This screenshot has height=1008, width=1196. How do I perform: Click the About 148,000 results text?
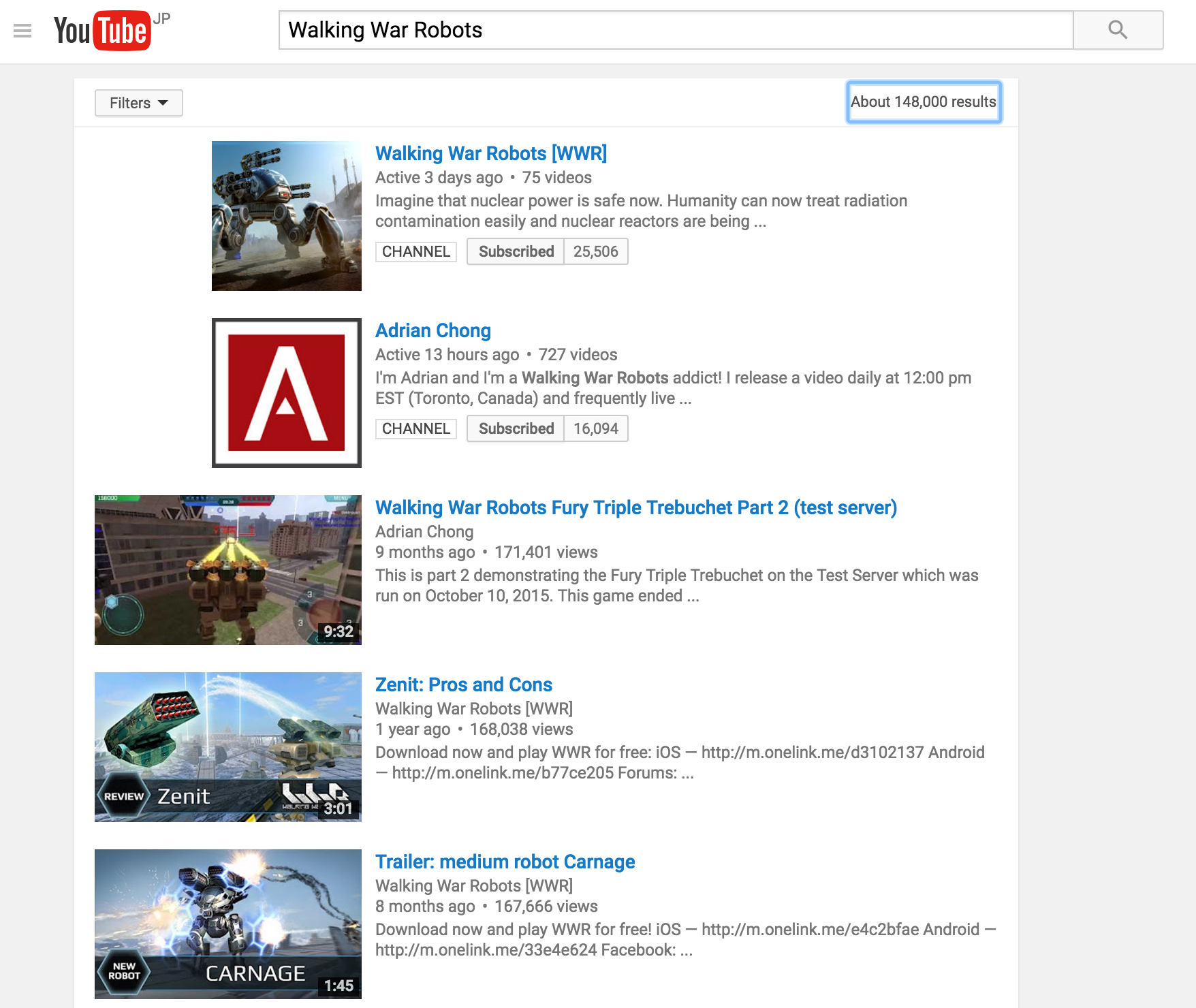923,102
